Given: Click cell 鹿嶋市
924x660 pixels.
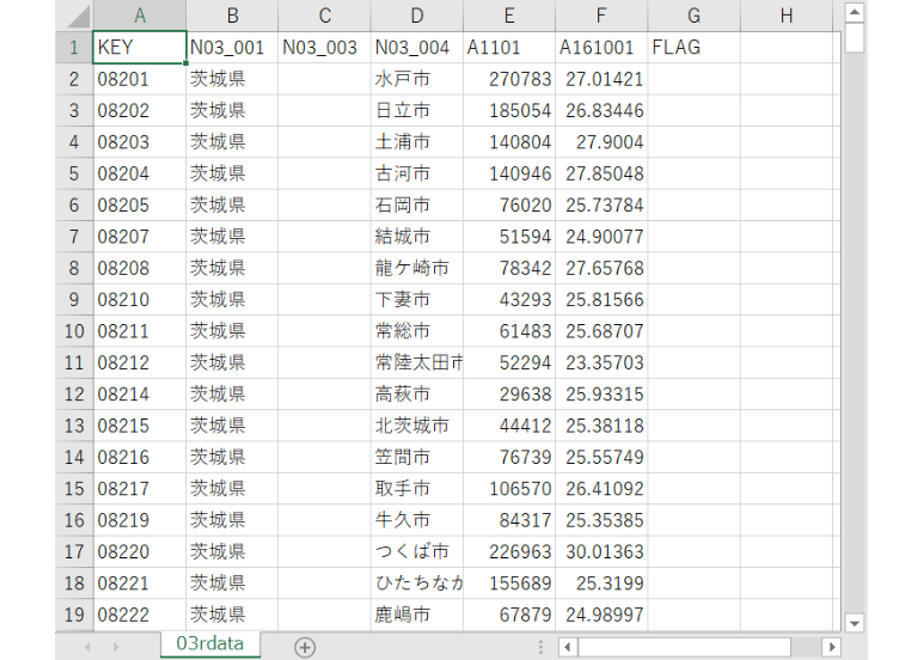Looking at the screenshot, I should (417, 615).
